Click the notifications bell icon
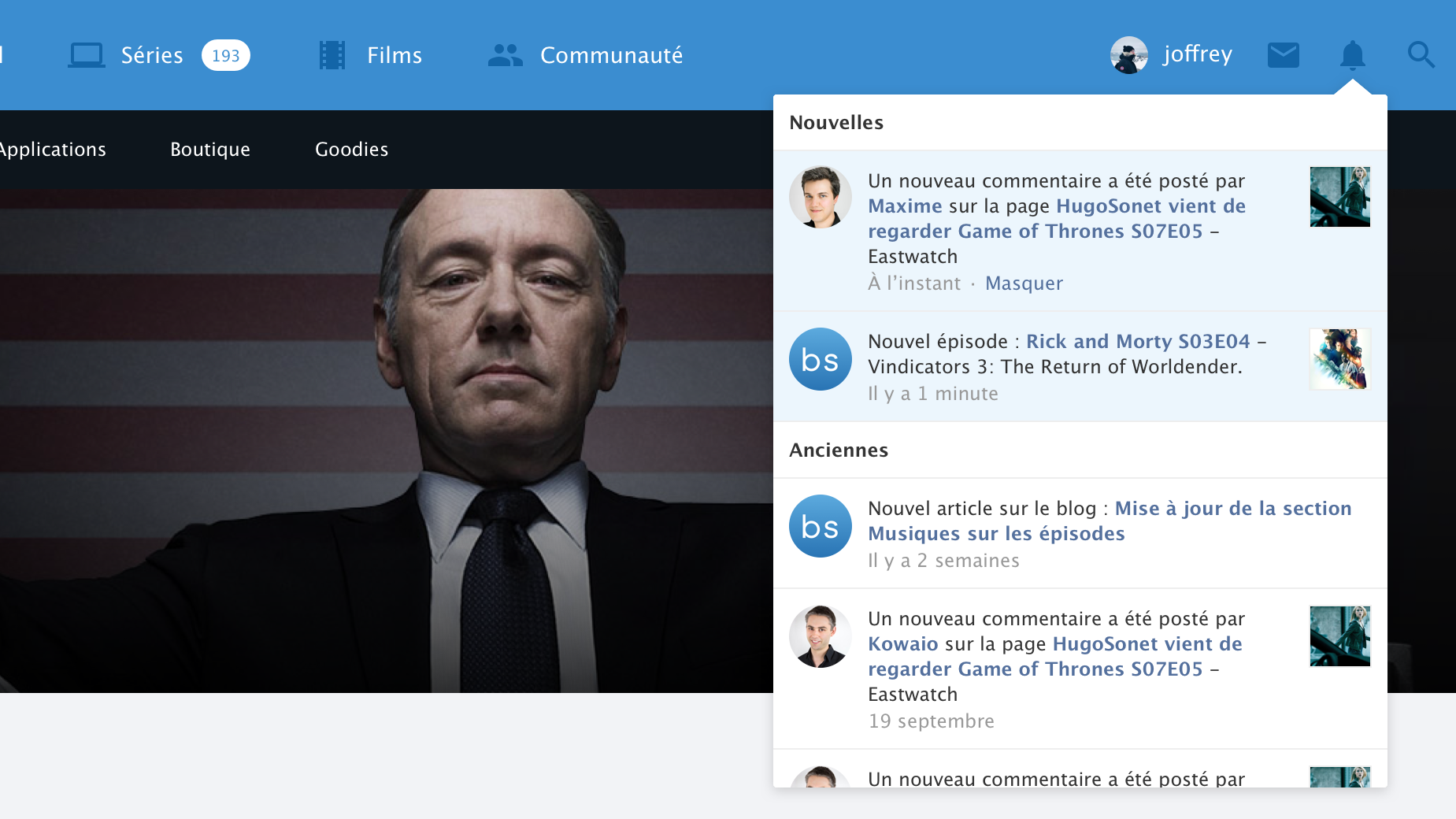The image size is (1456, 819). (1352, 55)
